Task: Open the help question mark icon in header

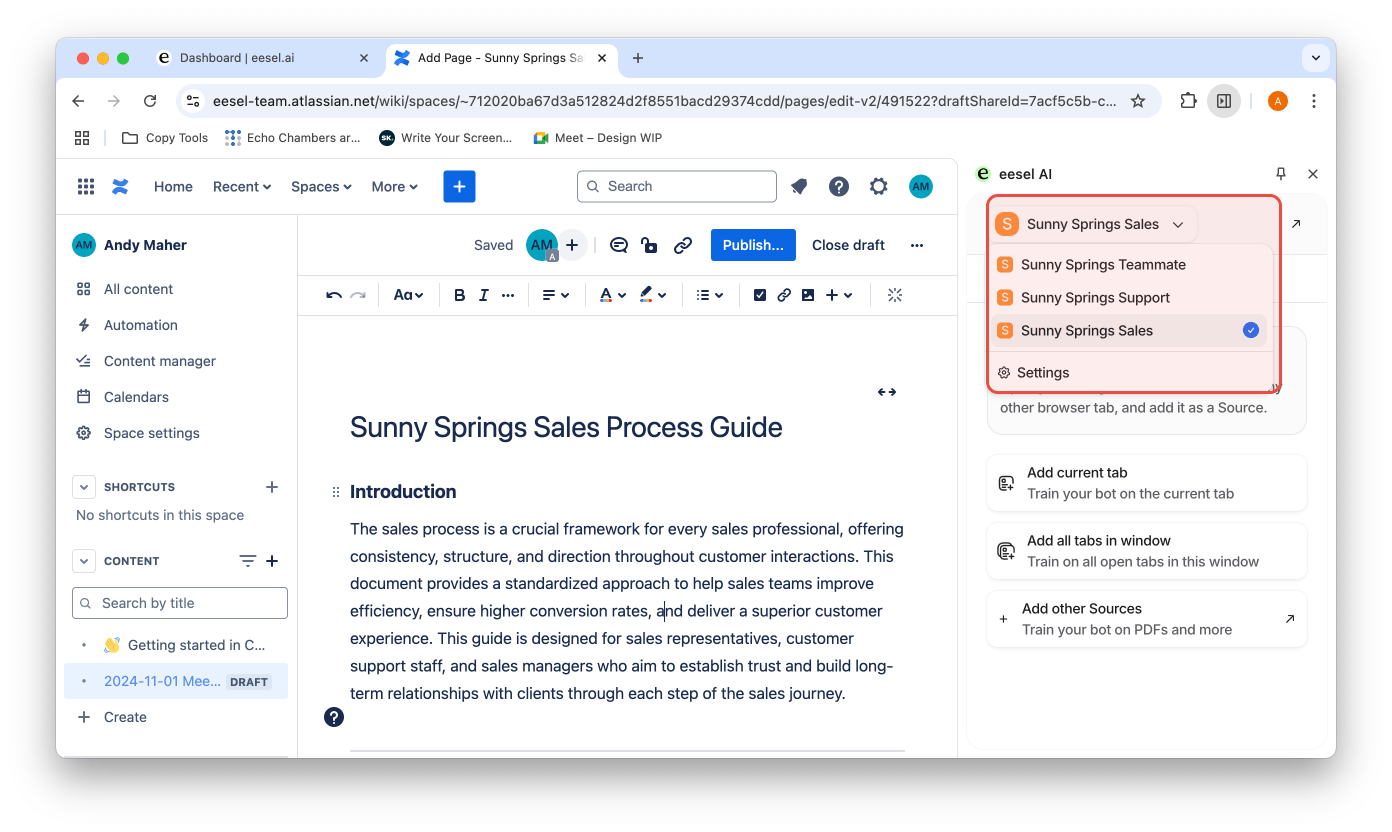Action: pos(839,186)
